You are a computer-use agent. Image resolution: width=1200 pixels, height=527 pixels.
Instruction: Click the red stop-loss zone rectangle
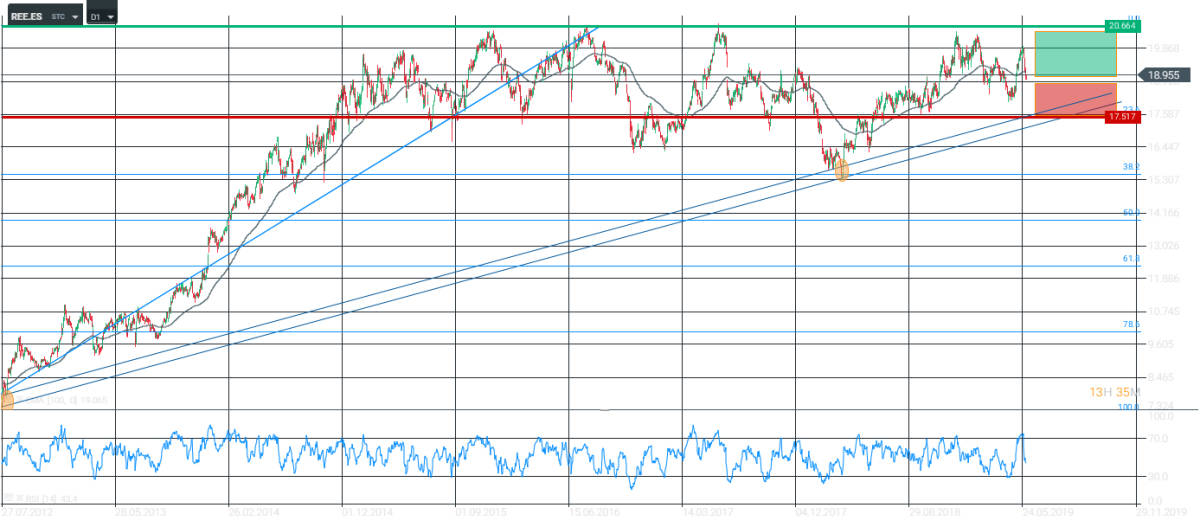point(1075,99)
